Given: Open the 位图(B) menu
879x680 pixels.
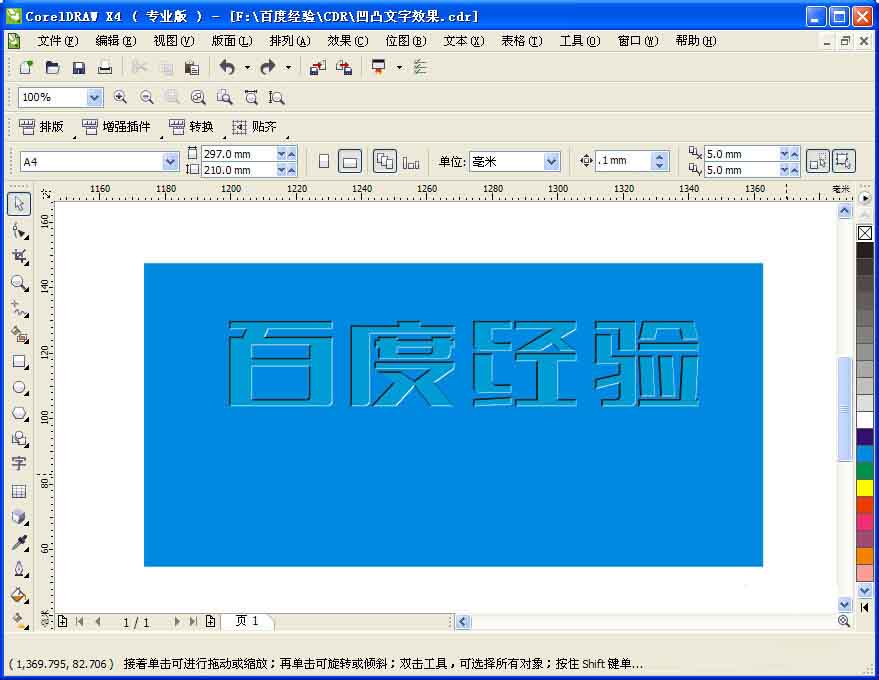Looking at the screenshot, I should tap(406, 41).
